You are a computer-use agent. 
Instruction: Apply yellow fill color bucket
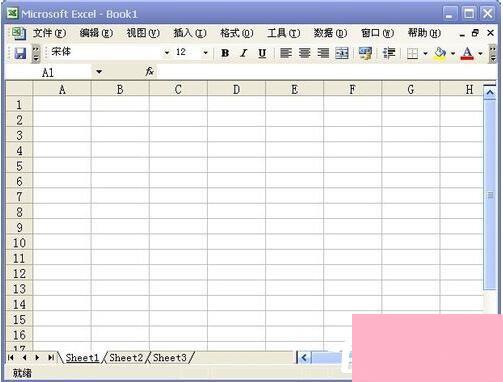pyautogui.click(x=440, y=53)
